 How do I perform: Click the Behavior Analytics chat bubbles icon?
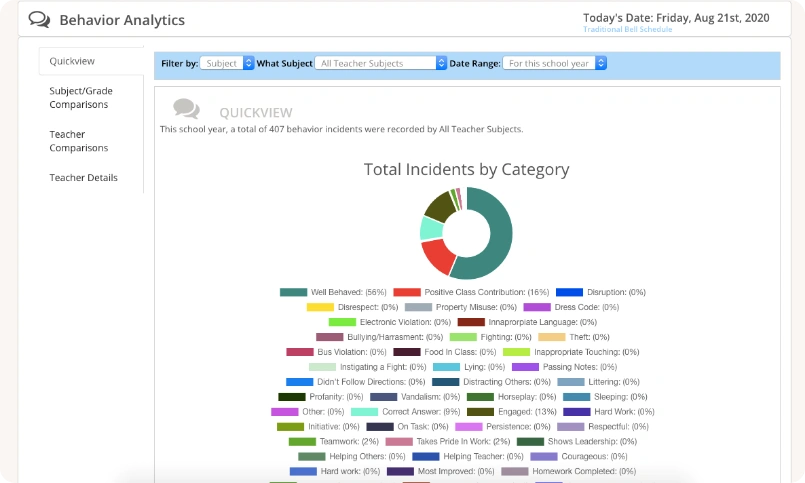(x=39, y=20)
